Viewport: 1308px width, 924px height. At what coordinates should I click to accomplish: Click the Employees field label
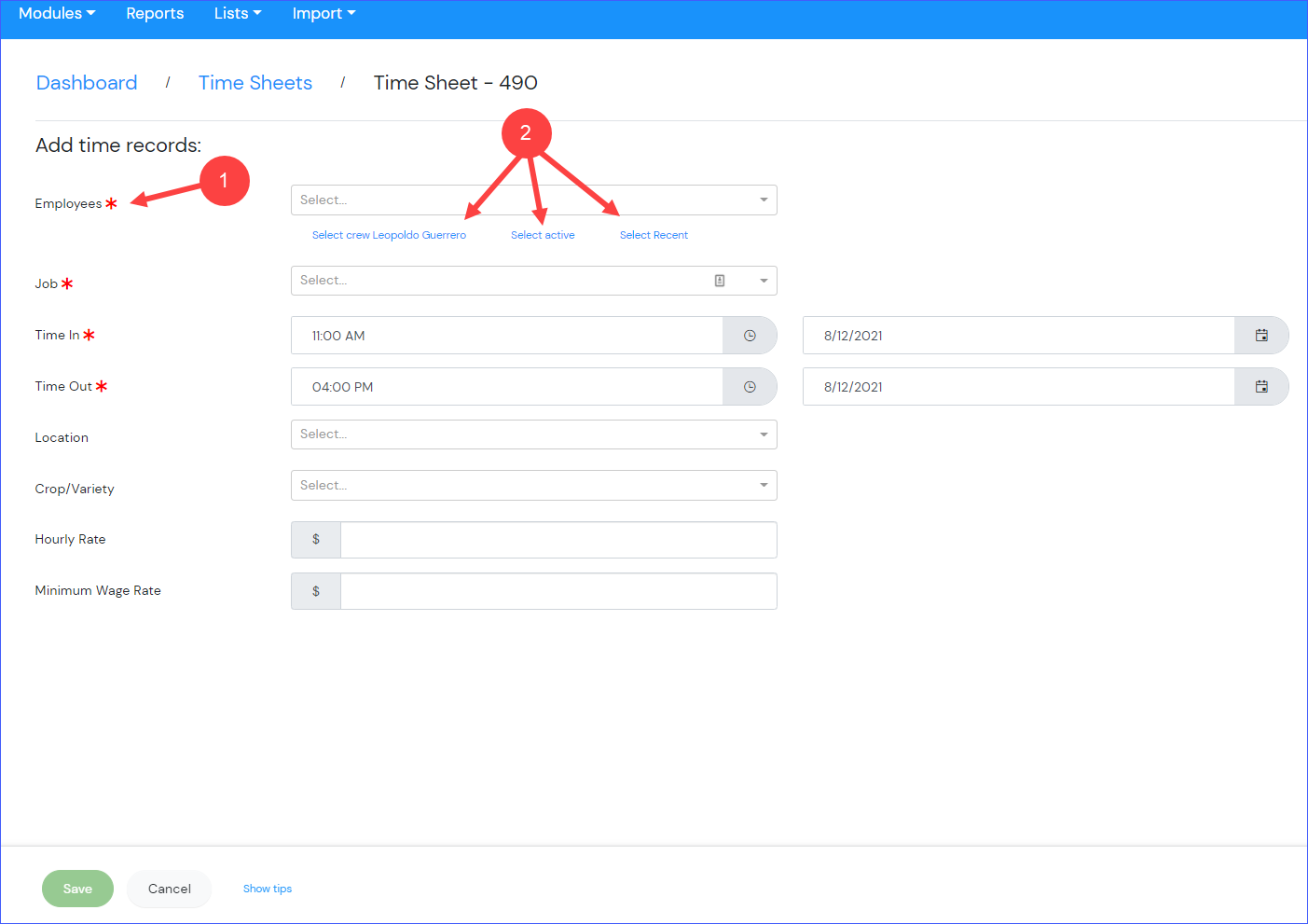[x=68, y=203]
